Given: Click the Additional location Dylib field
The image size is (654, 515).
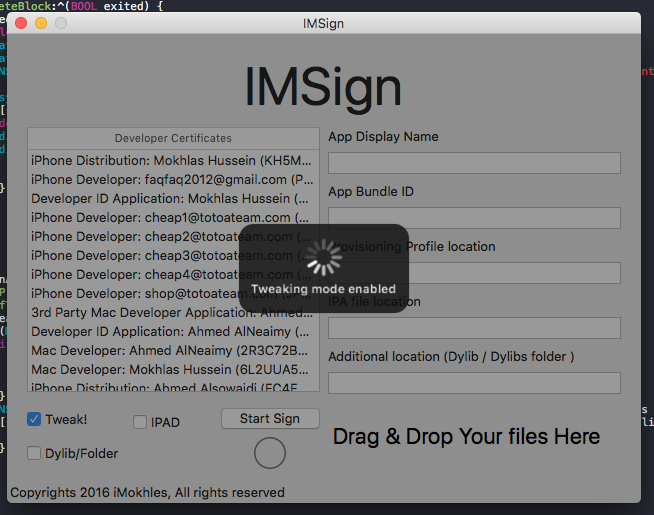Looking at the screenshot, I should [x=474, y=383].
